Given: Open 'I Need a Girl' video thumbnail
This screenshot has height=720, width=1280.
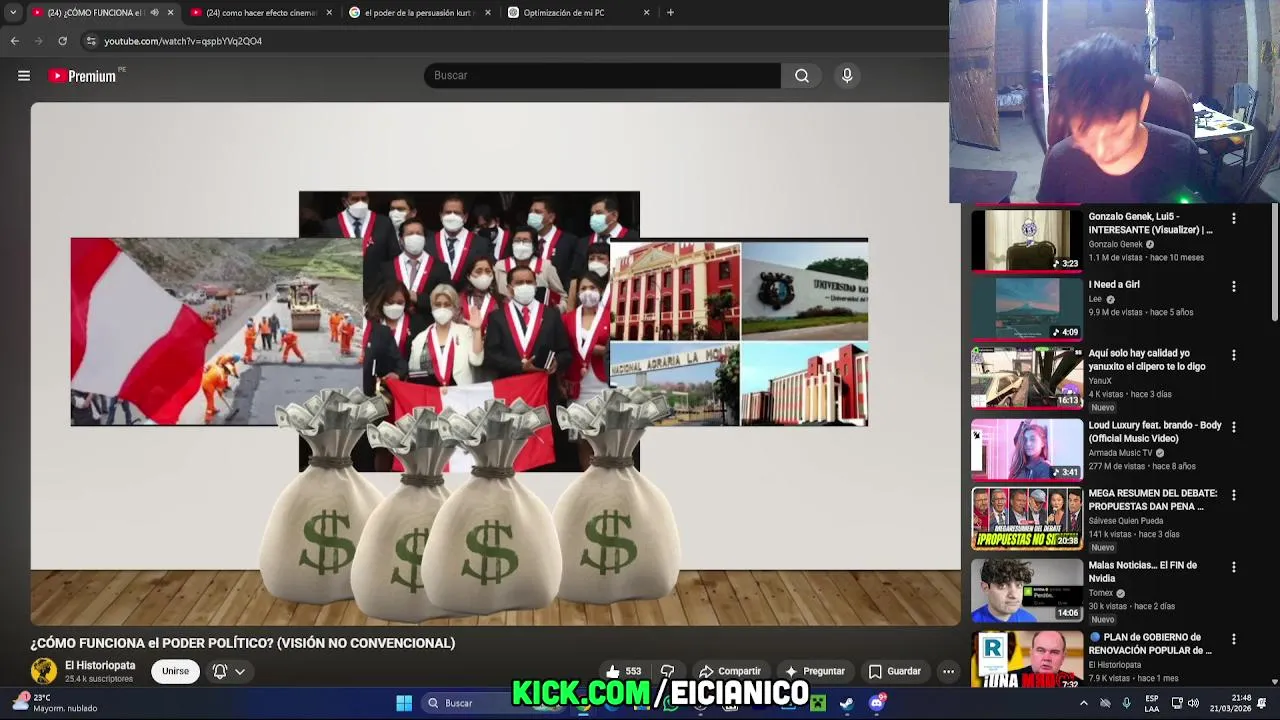Looking at the screenshot, I should click(1027, 309).
